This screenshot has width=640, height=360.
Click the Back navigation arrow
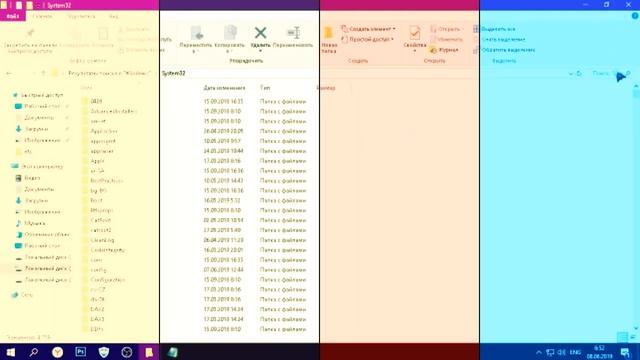(9, 73)
